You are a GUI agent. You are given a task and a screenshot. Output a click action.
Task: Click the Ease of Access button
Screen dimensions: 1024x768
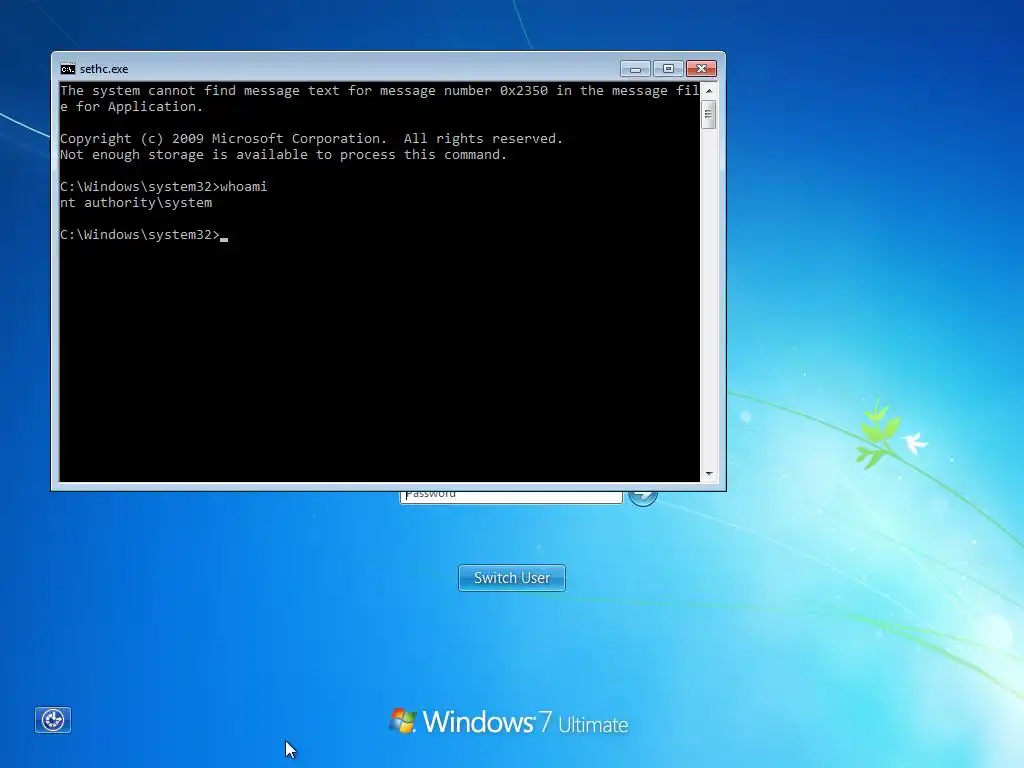point(53,720)
